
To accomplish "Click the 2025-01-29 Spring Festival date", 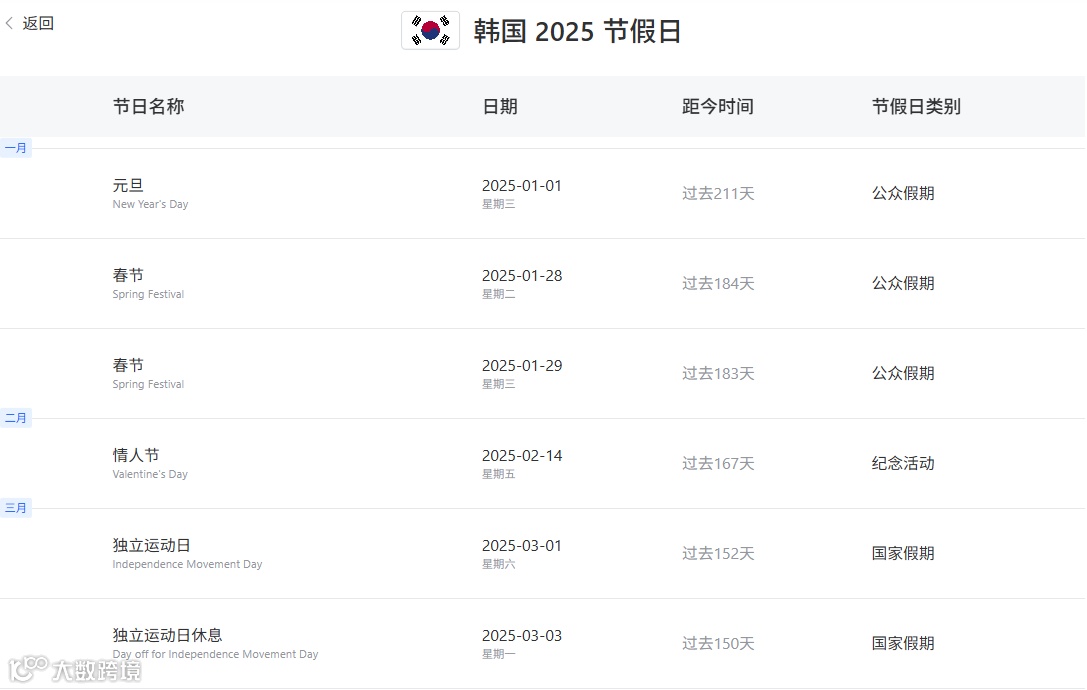I will pos(522,365).
